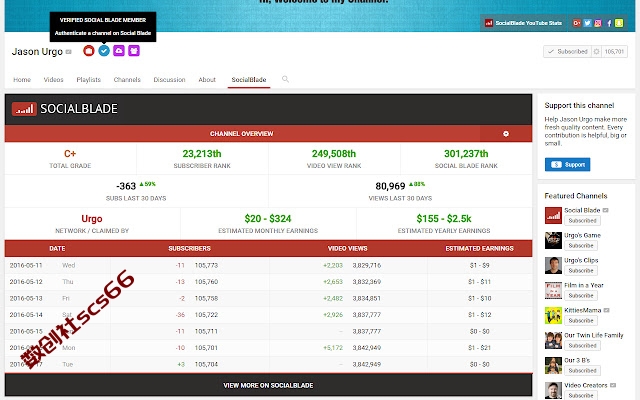This screenshot has width=640, height=400.
Task: Click the Channel Overview settings gear
Action: tap(506, 133)
